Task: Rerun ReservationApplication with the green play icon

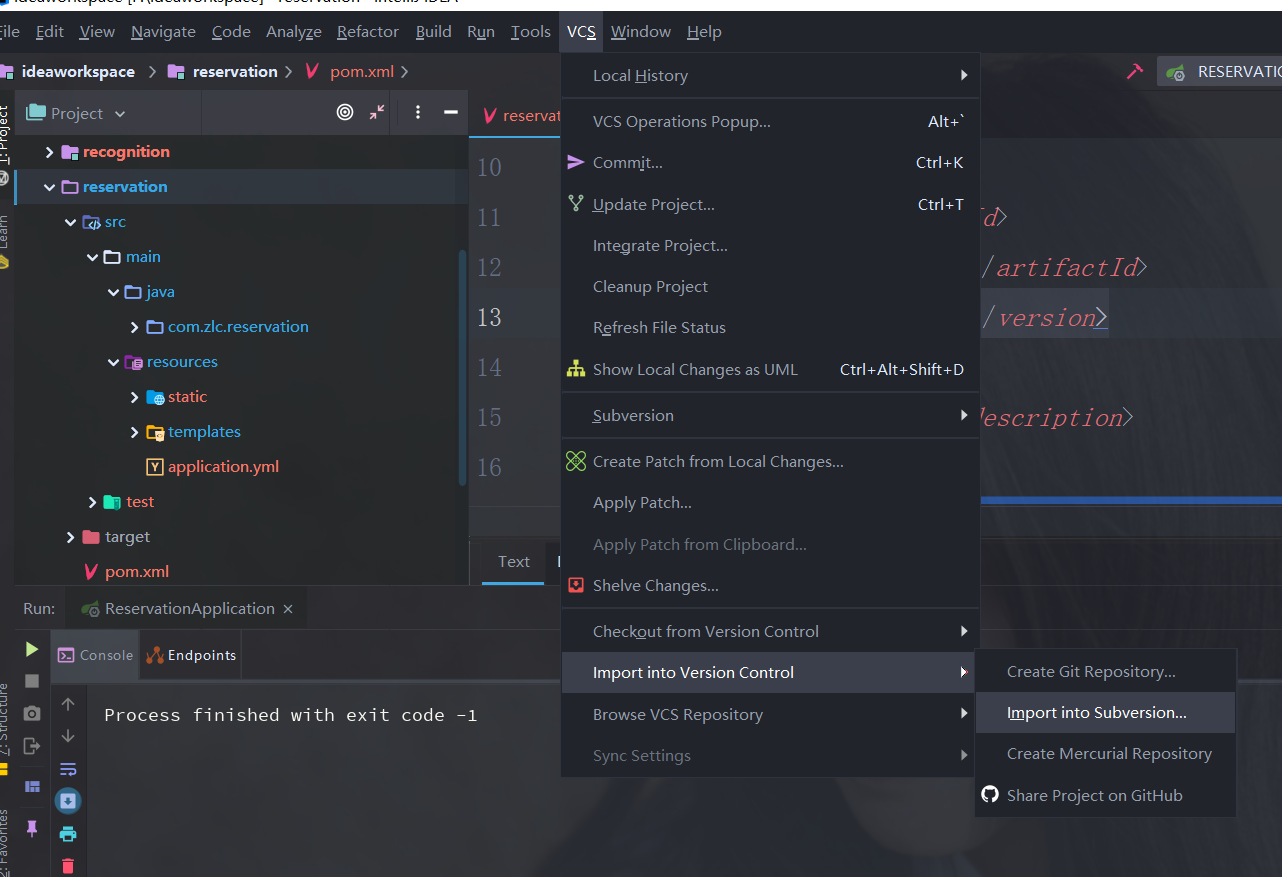Action: (32, 649)
